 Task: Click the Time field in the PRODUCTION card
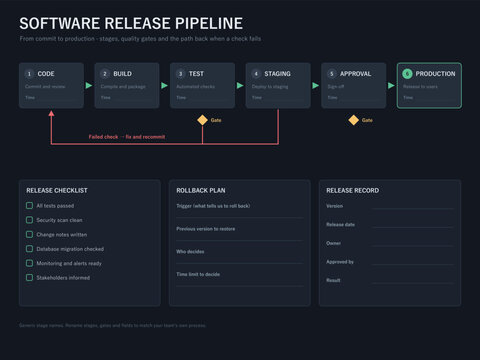(430, 98)
